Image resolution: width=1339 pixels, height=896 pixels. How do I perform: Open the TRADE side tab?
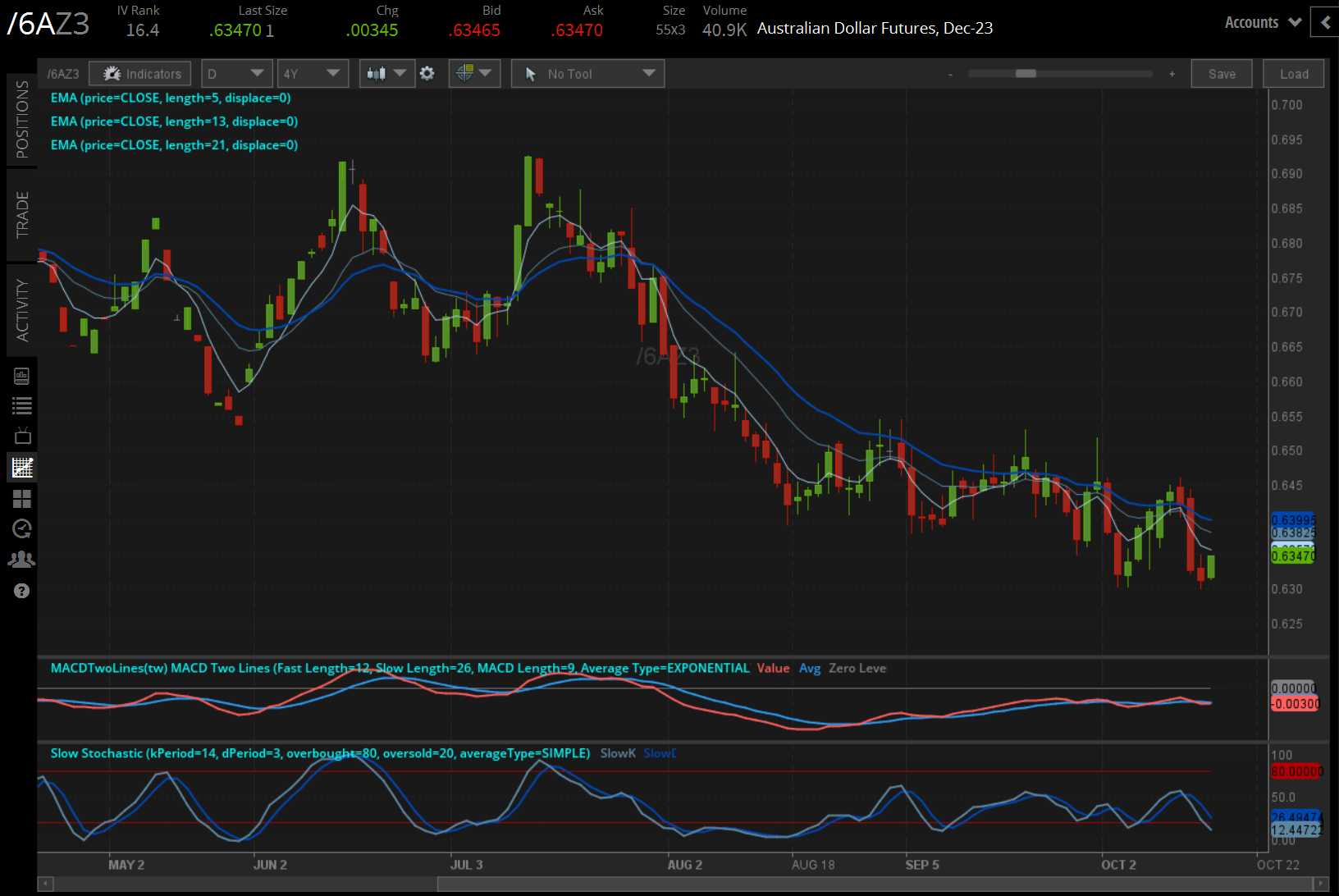point(22,214)
